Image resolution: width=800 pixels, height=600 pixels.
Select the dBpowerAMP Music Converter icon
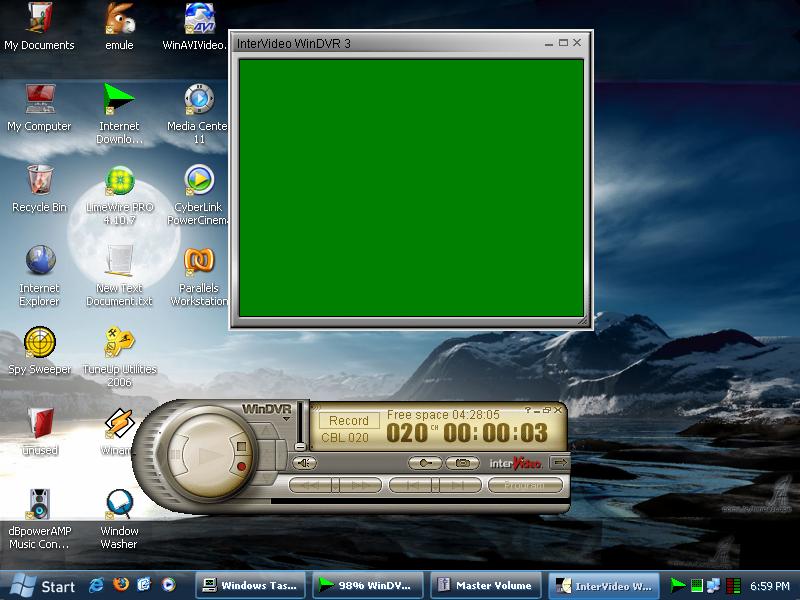click(x=39, y=519)
